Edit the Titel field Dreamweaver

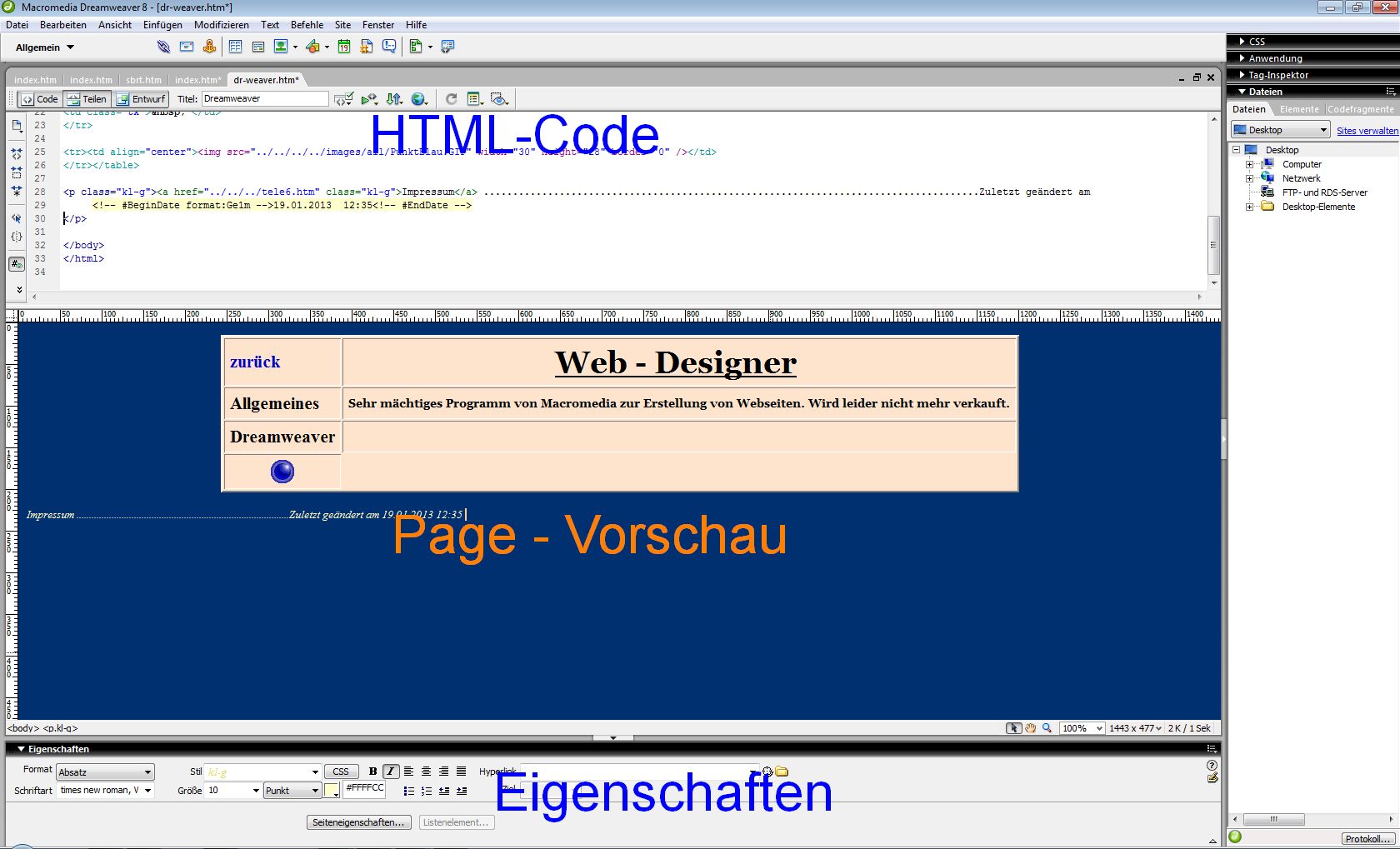(x=265, y=98)
